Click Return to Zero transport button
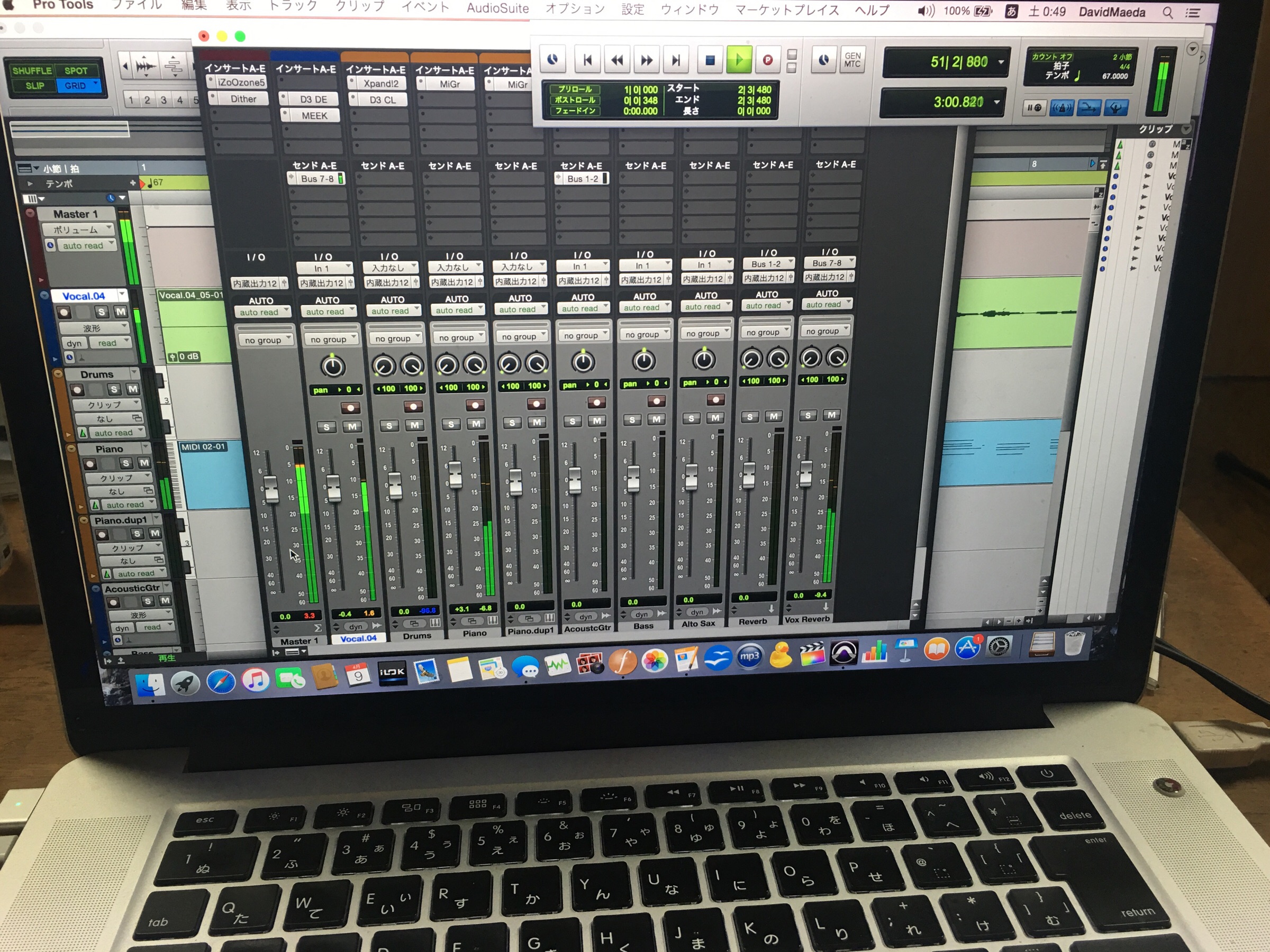The image size is (1270, 952). [x=587, y=60]
